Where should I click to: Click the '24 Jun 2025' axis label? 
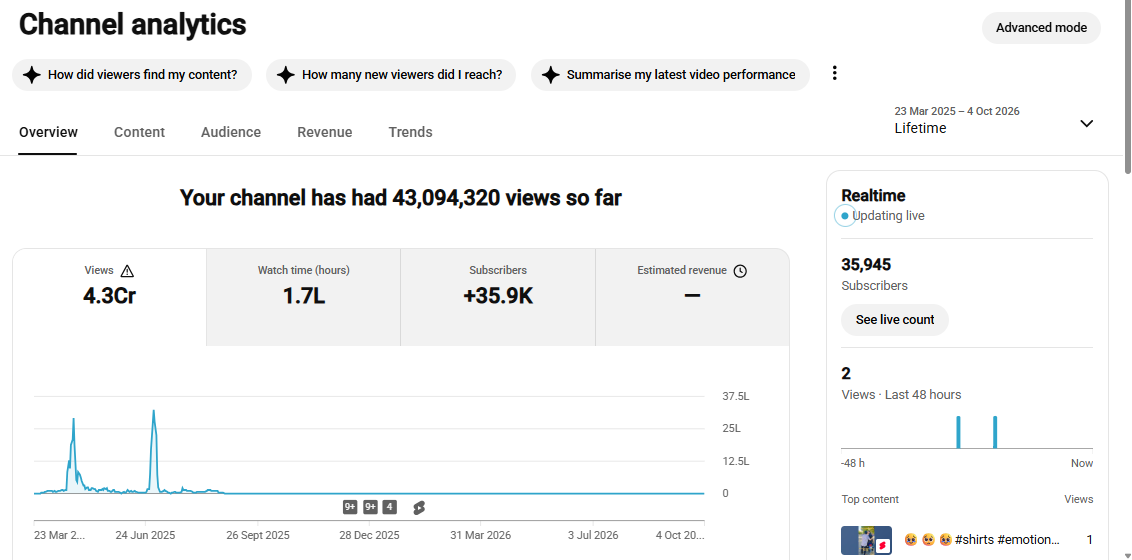(145, 535)
